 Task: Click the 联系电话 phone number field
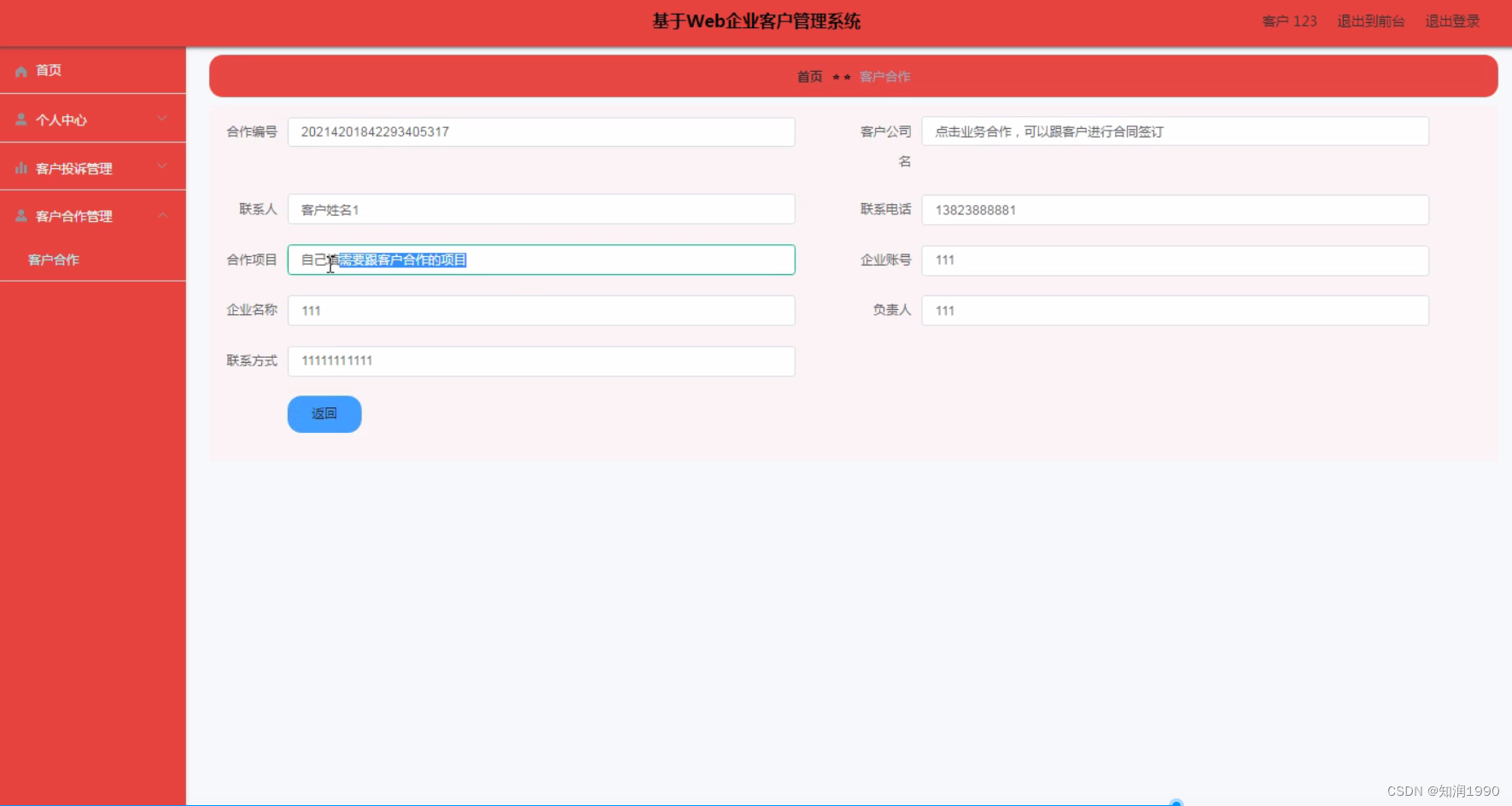pyautogui.click(x=1174, y=209)
